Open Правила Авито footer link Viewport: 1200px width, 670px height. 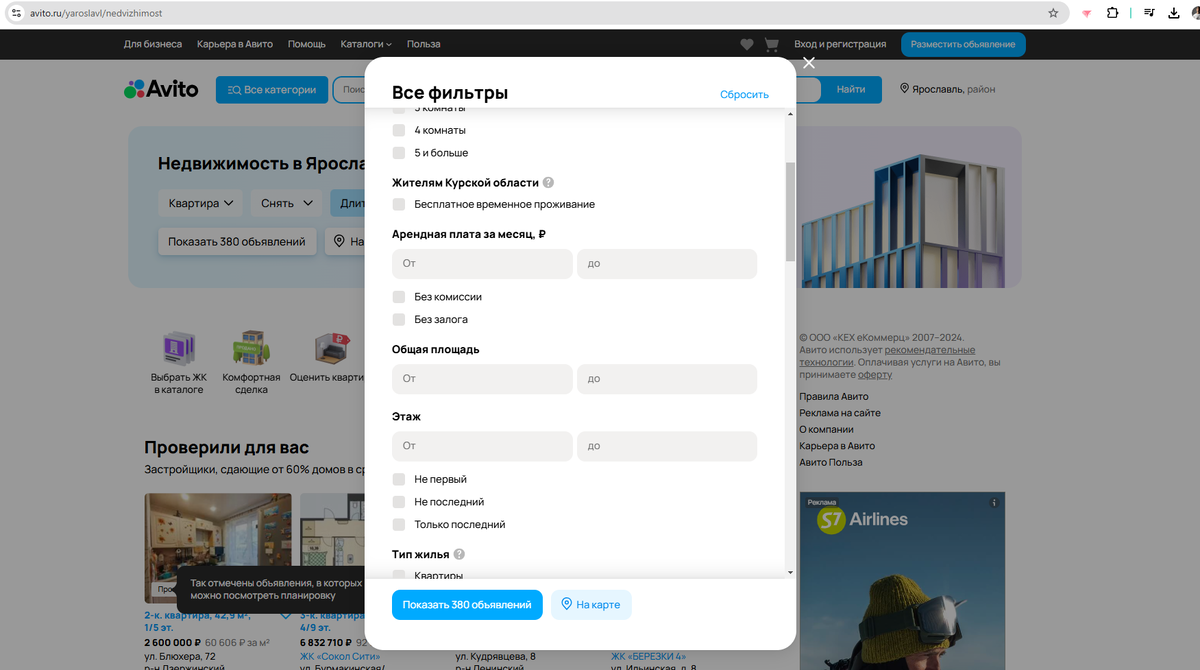(834, 397)
